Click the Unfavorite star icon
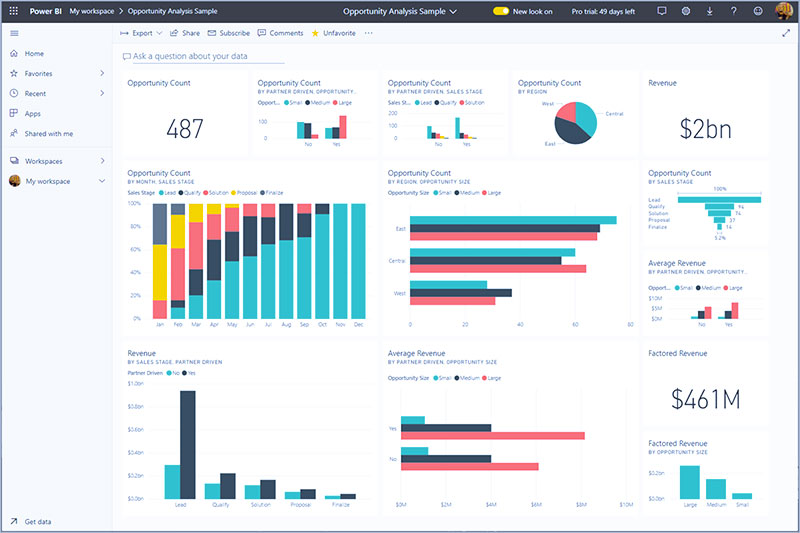This screenshot has height=533, width=800. click(x=315, y=33)
